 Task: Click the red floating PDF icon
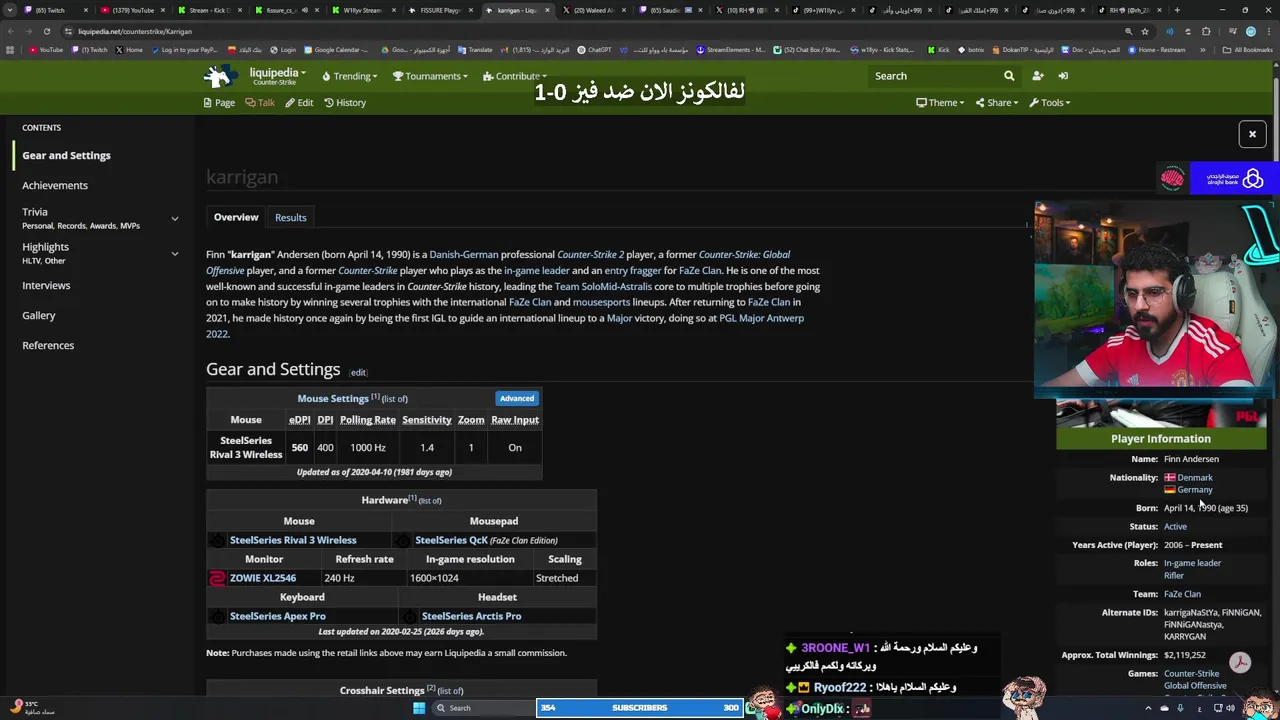1240,663
